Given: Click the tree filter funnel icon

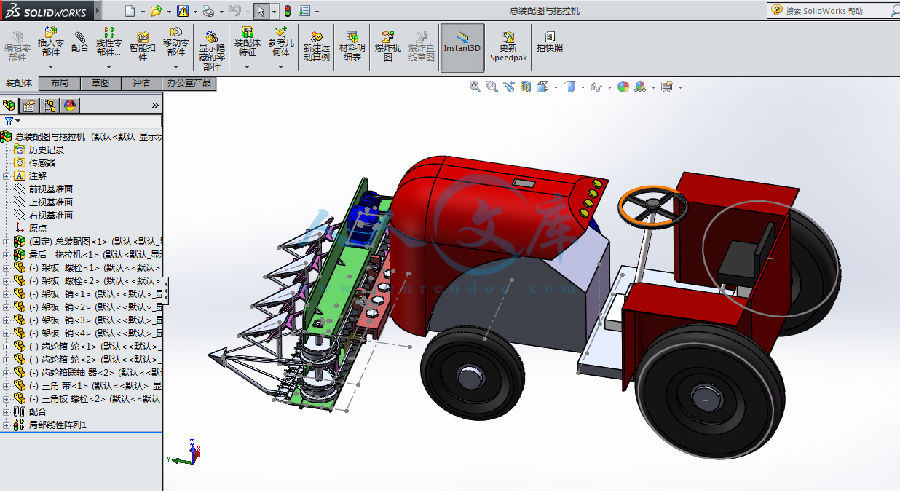Looking at the screenshot, I should click(x=9, y=121).
